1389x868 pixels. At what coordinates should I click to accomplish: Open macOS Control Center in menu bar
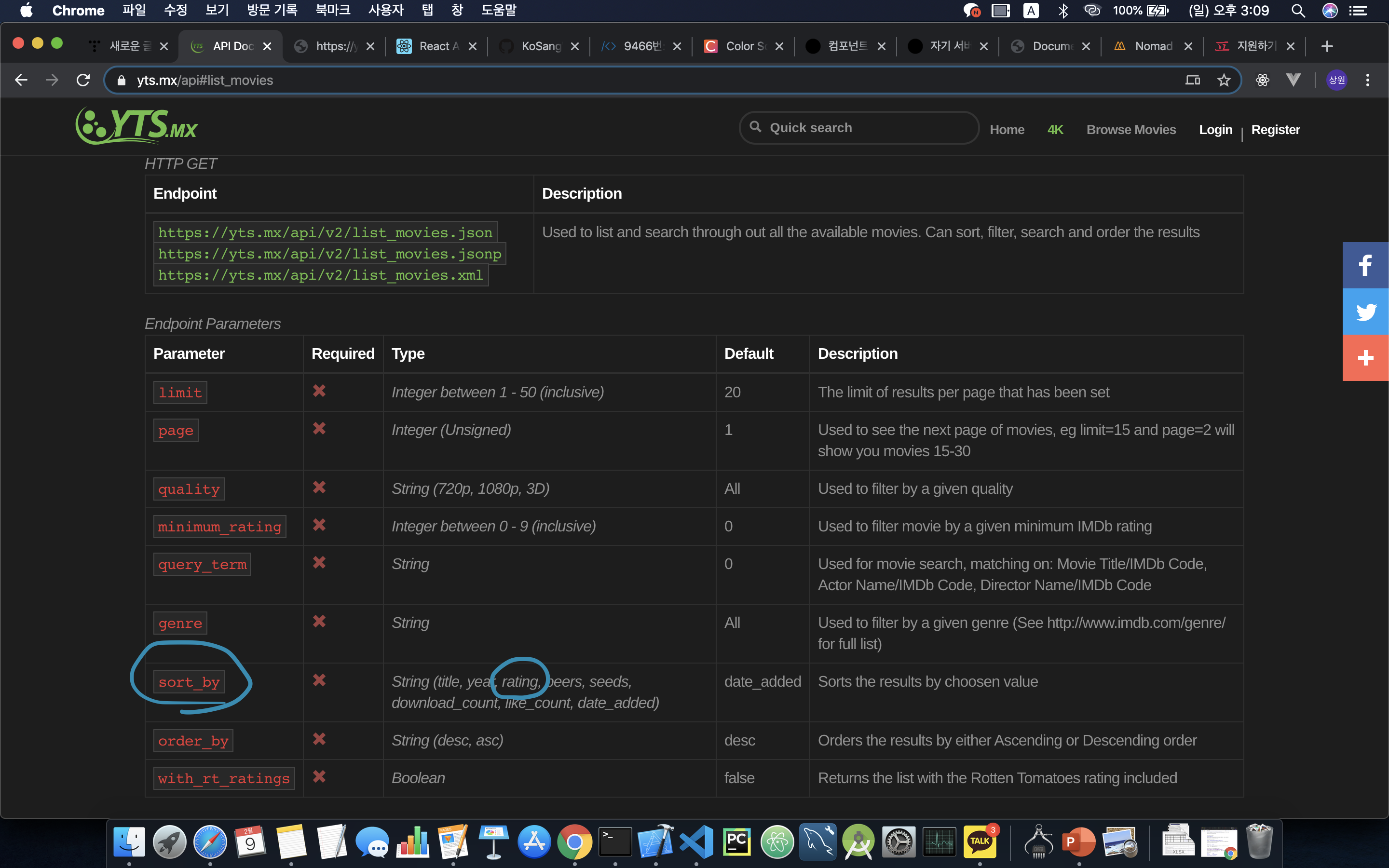click(1357, 10)
